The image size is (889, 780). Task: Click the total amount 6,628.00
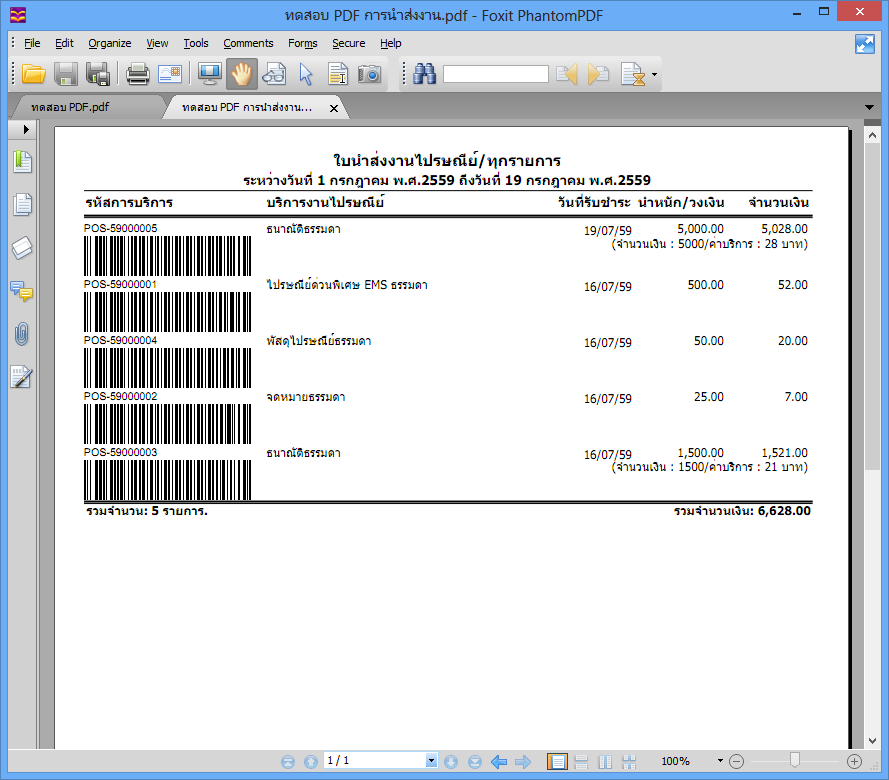coord(784,511)
